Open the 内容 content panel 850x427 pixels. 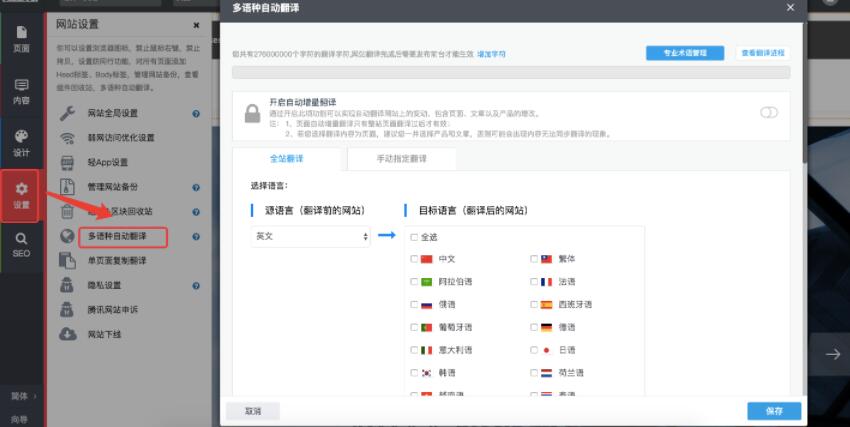pos(21,91)
